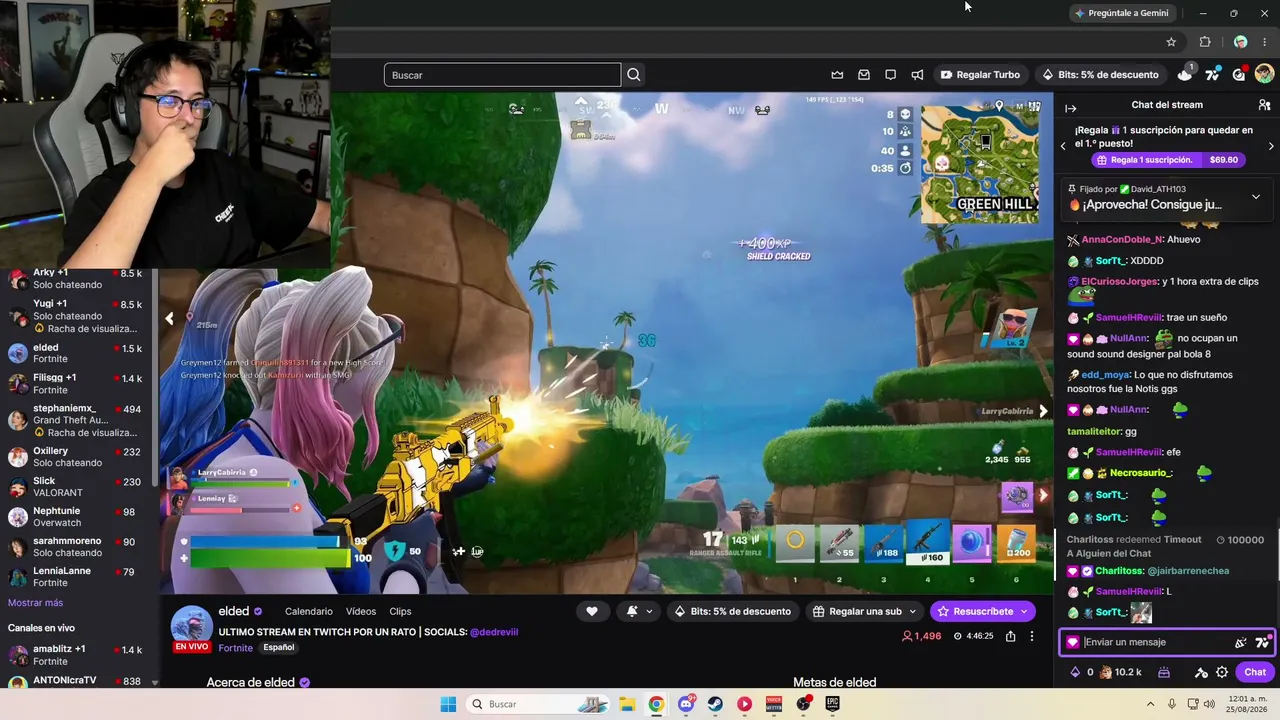The image size is (1280, 720).
Task: Click the 7TV emote icon in message box
Action: [x=1261, y=642]
